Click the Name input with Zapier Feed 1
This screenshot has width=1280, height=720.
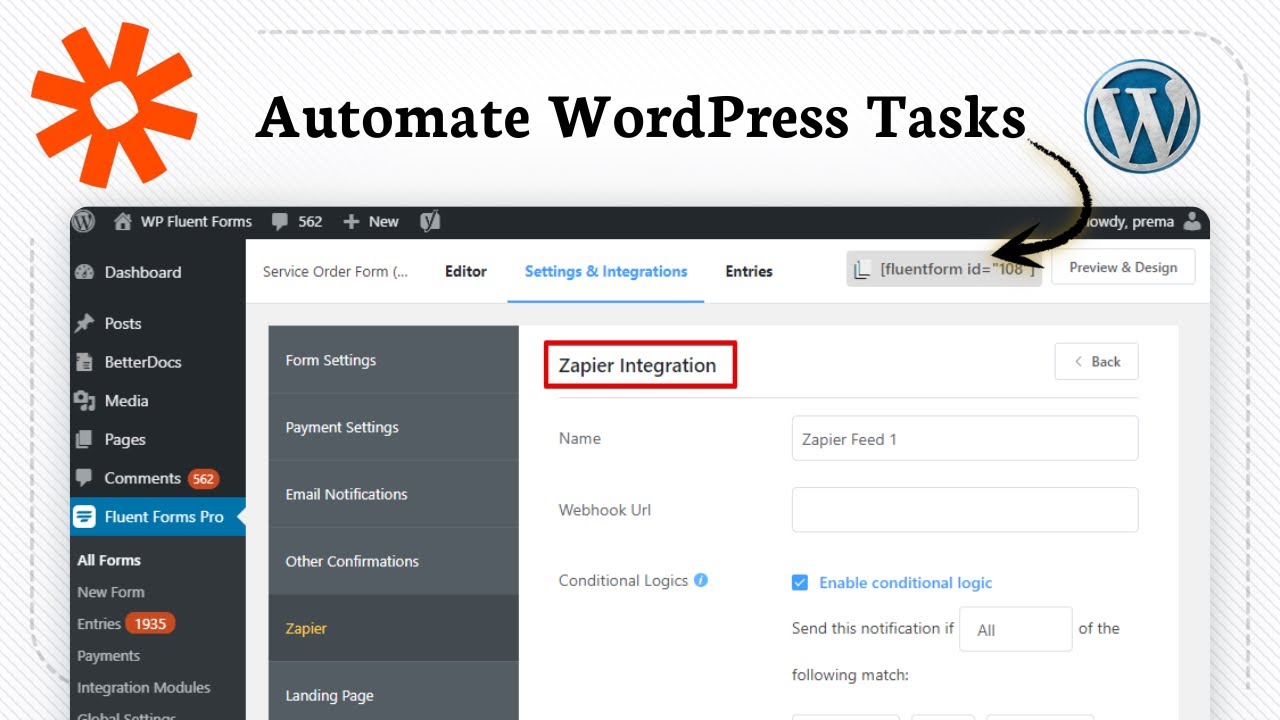point(965,439)
